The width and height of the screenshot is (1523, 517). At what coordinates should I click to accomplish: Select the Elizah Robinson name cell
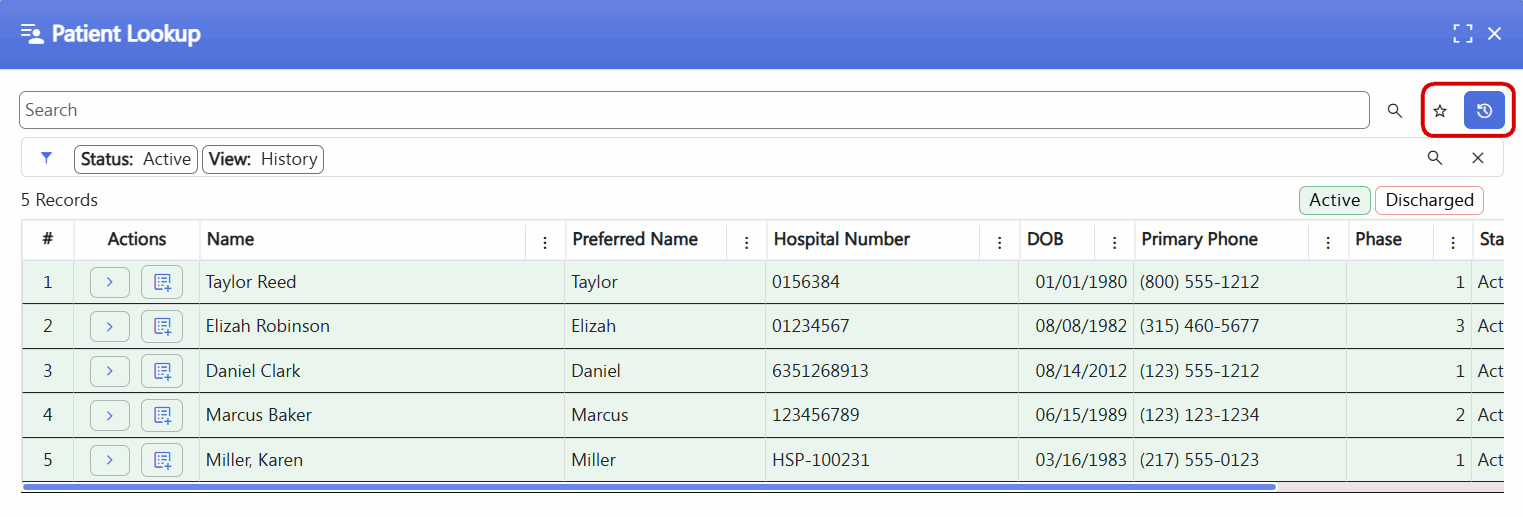[382, 326]
